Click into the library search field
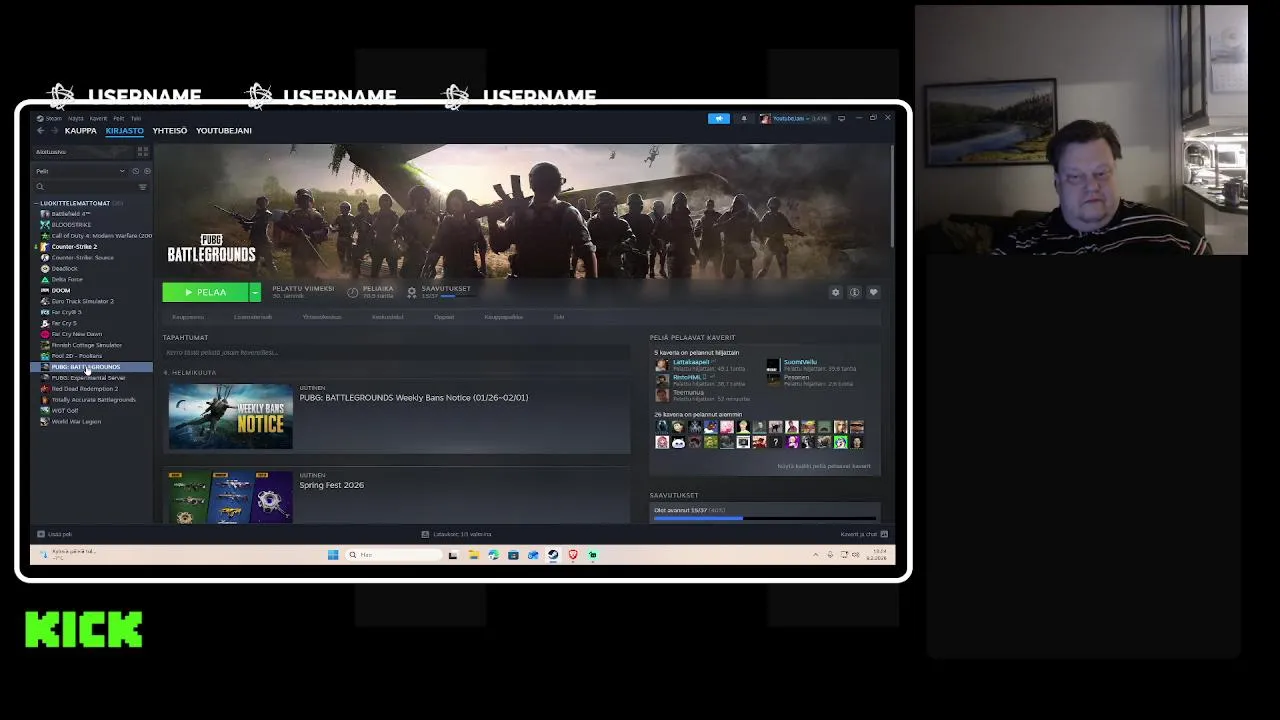 [85, 187]
